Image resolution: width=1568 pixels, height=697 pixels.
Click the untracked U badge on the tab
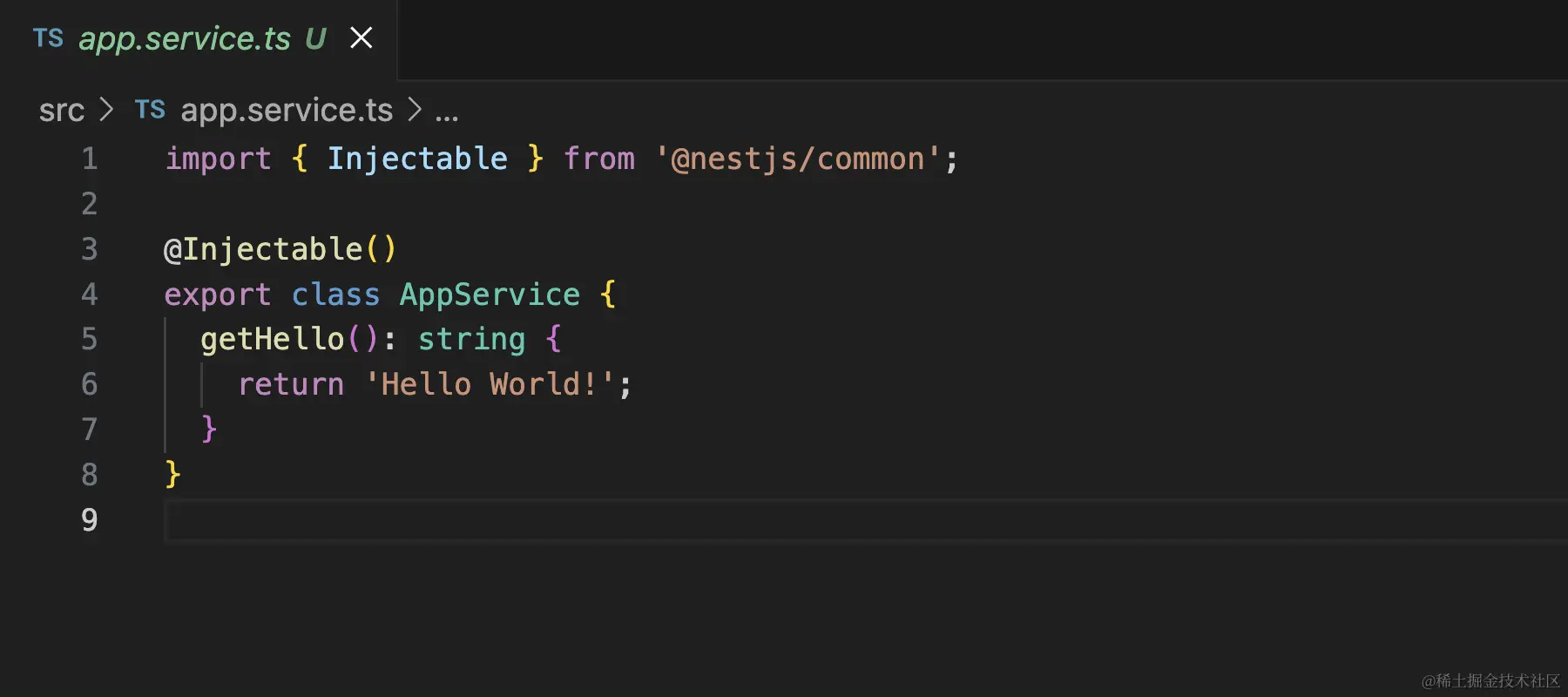[x=315, y=38]
